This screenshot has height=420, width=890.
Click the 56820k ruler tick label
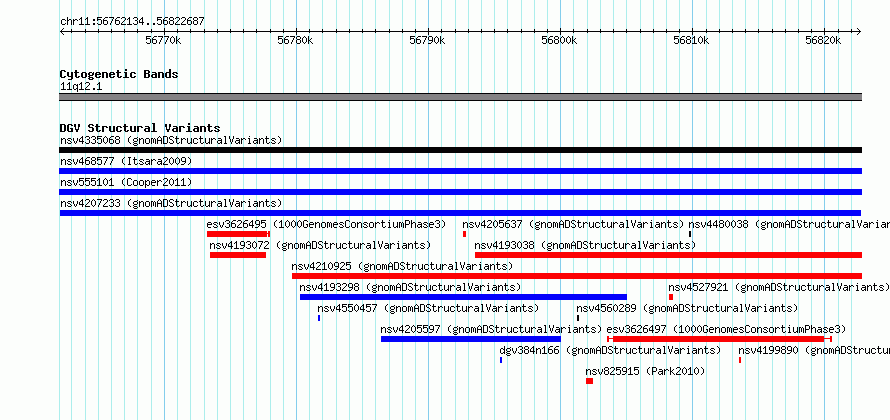pos(823,40)
